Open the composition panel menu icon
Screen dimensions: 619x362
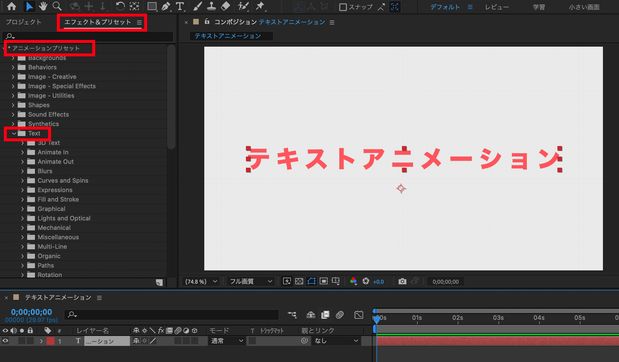pyautogui.click(x=332, y=23)
